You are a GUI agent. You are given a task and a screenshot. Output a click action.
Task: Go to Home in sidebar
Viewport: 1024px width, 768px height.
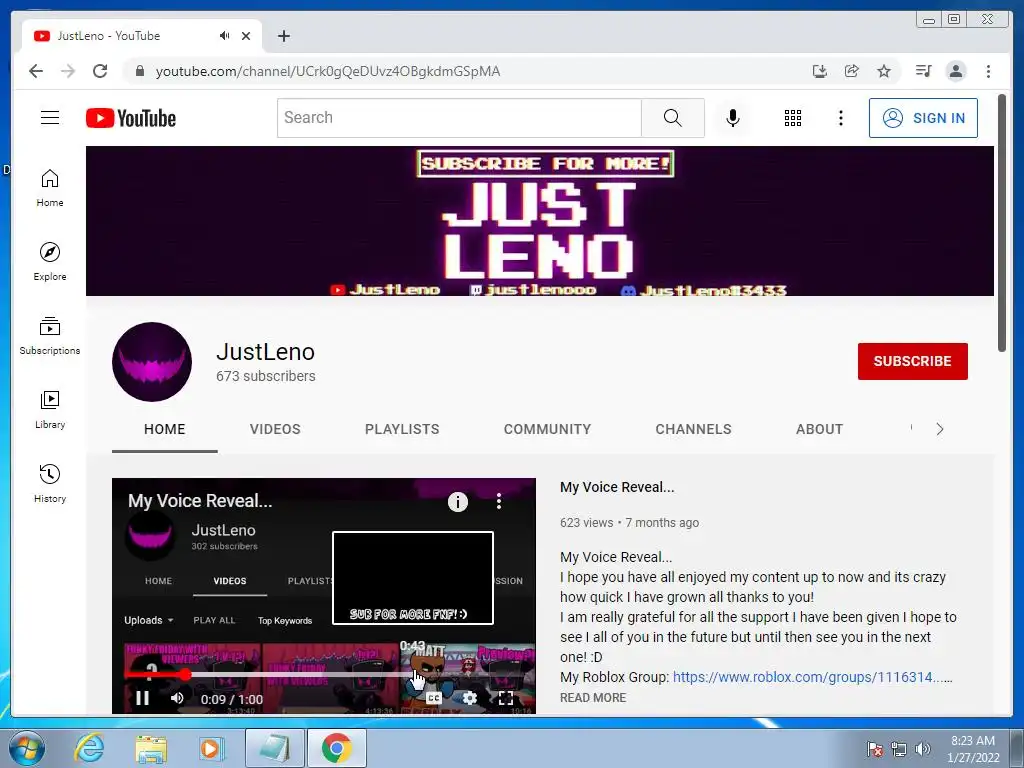click(50, 188)
